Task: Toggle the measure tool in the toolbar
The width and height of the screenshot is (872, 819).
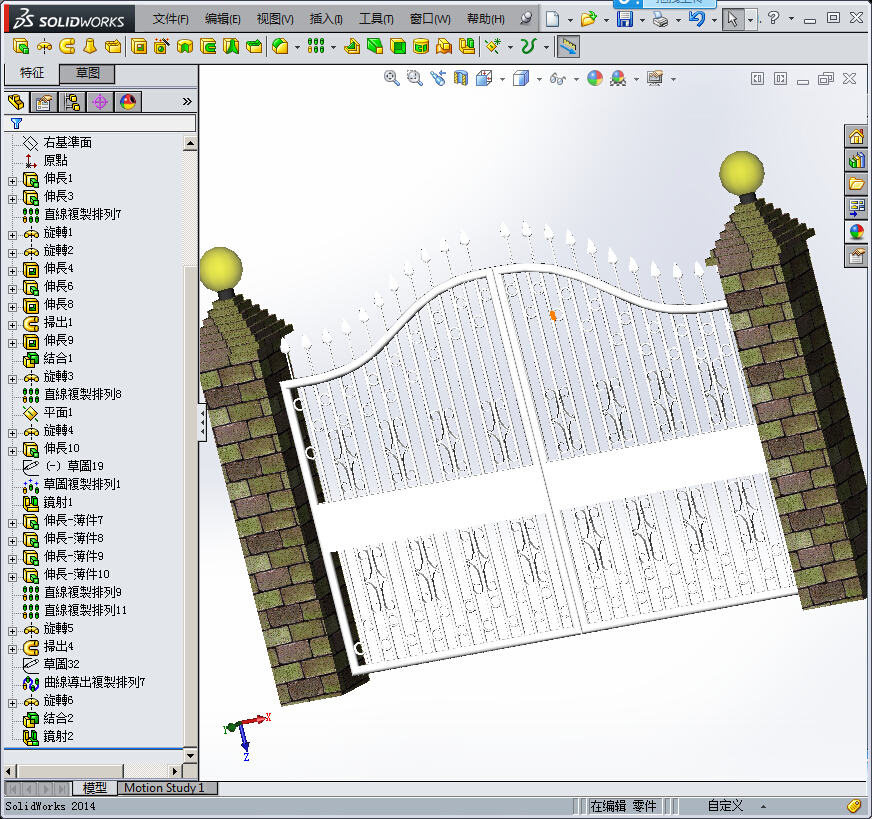Action: pyautogui.click(x=567, y=46)
